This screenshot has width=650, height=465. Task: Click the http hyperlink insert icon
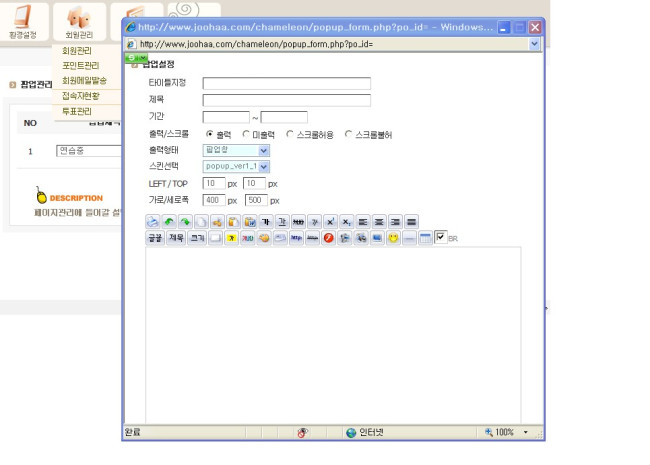click(x=296, y=238)
